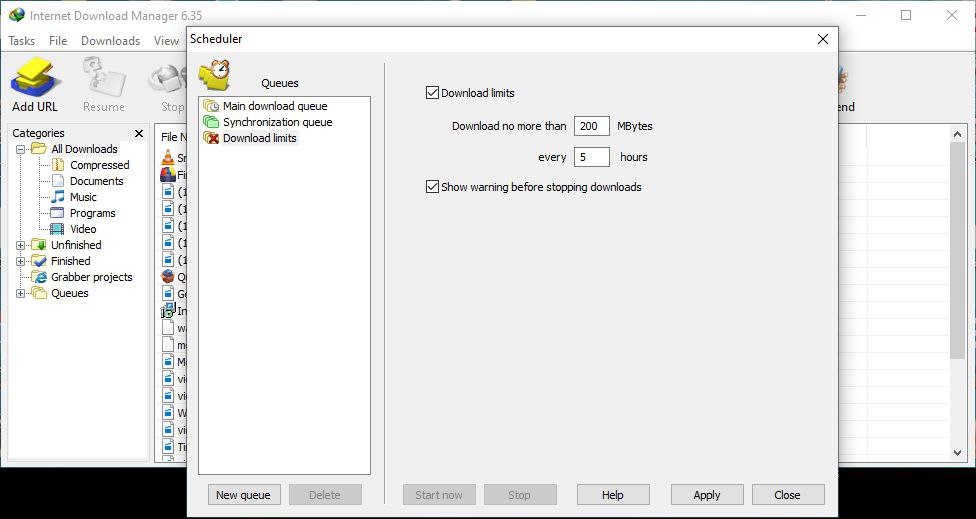Click the Apply button
This screenshot has width=976, height=519.
pyautogui.click(x=707, y=495)
